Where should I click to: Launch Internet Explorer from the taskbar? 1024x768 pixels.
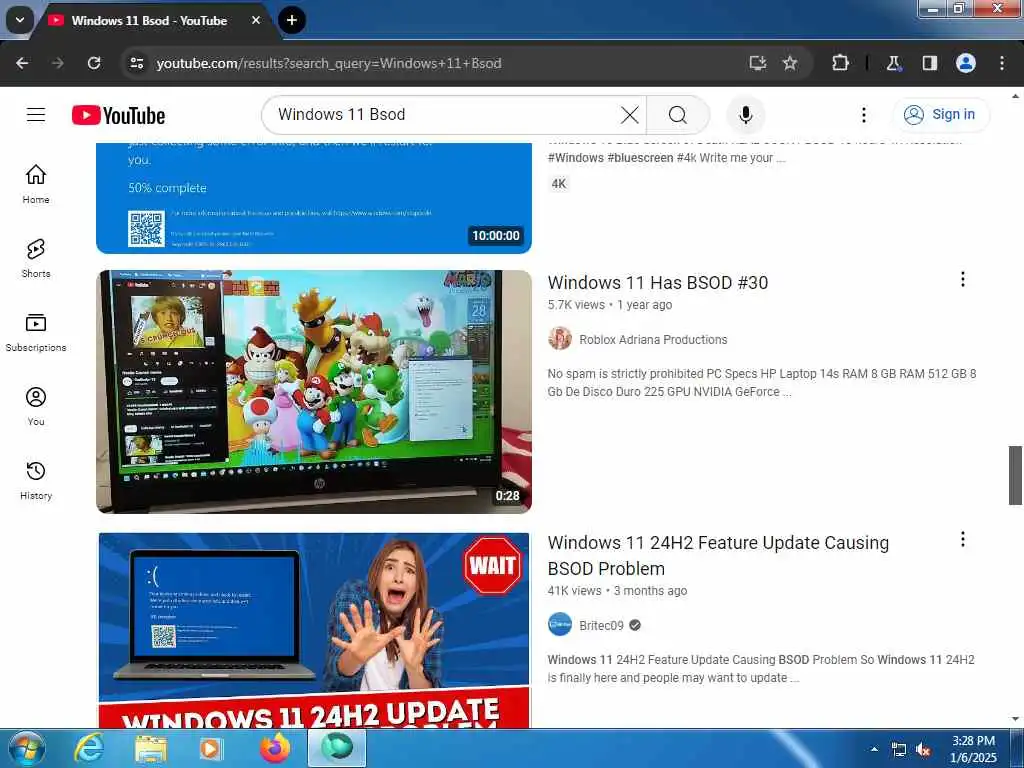(x=88, y=748)
